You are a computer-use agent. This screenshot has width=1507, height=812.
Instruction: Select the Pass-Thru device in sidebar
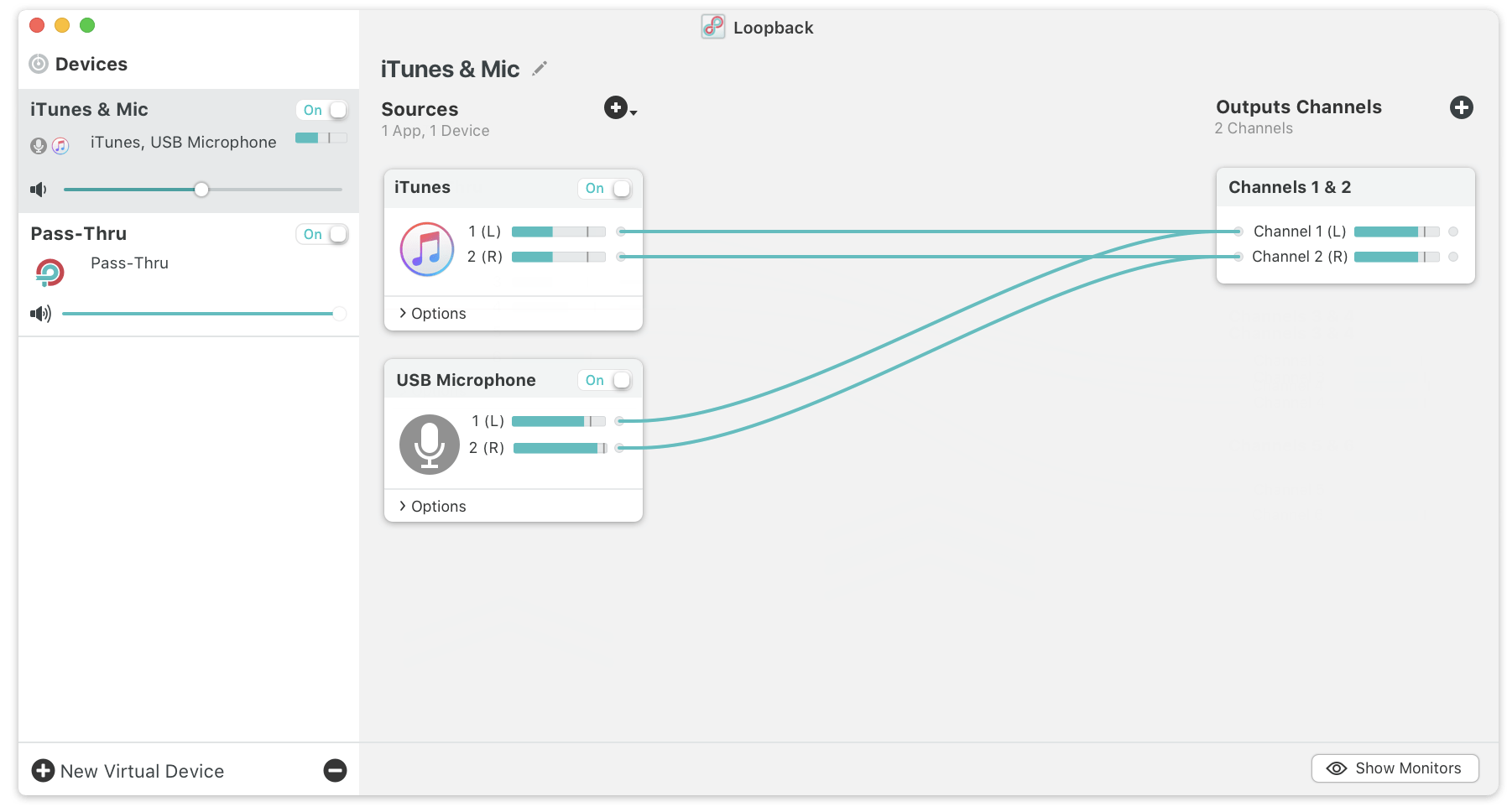(x=189, y=274)
